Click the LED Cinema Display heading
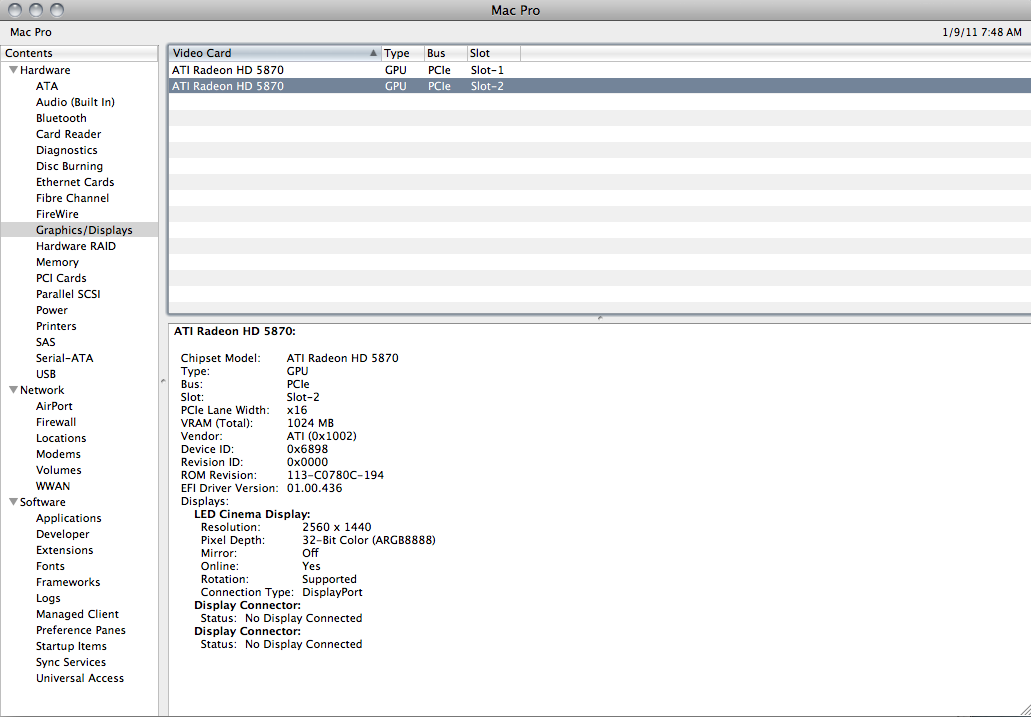 pyautogui.click(x=252, y=514)
